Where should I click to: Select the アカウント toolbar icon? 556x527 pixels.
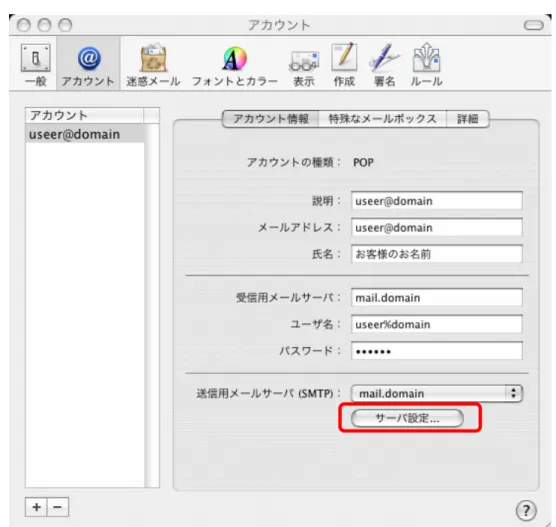[88, 65]
